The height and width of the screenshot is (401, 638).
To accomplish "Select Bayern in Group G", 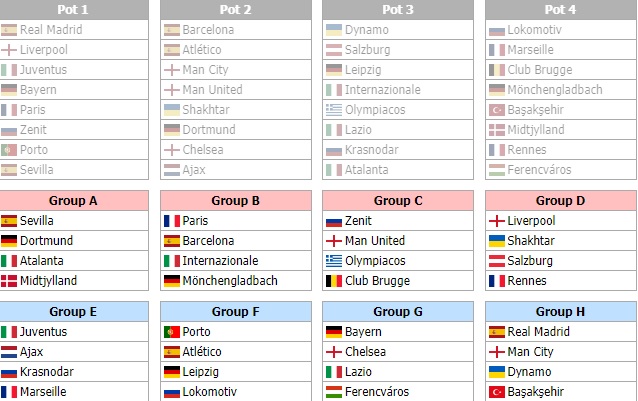I will coord(363,332).
